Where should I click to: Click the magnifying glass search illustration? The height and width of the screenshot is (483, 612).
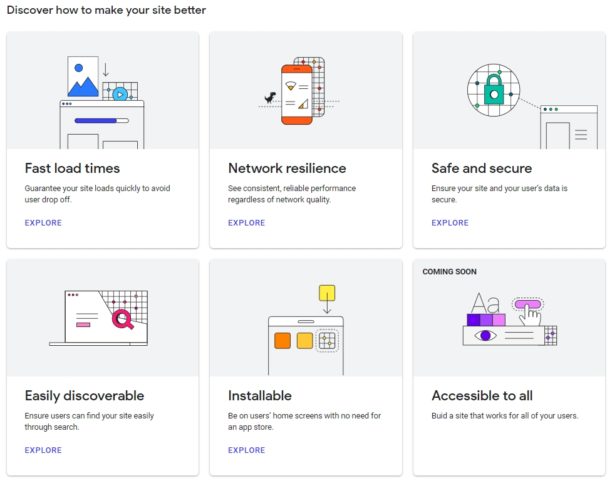pos(123,319)
